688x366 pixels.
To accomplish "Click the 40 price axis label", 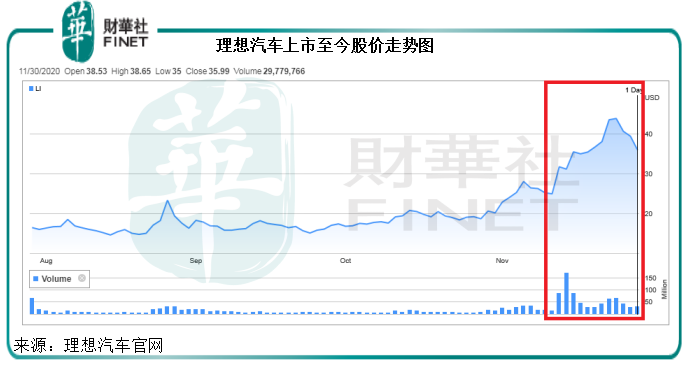I will (x=649, y=134).
